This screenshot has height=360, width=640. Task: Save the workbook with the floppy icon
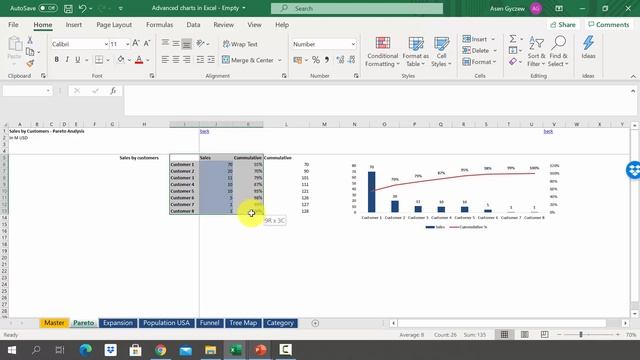click(68, 8)
